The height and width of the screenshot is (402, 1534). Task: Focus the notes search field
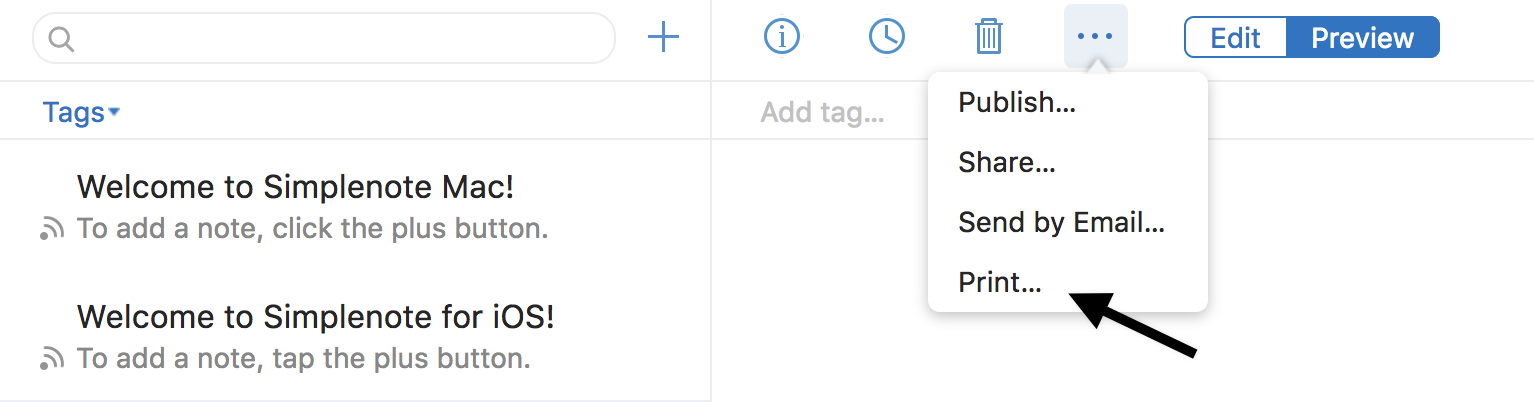point(340,39)
